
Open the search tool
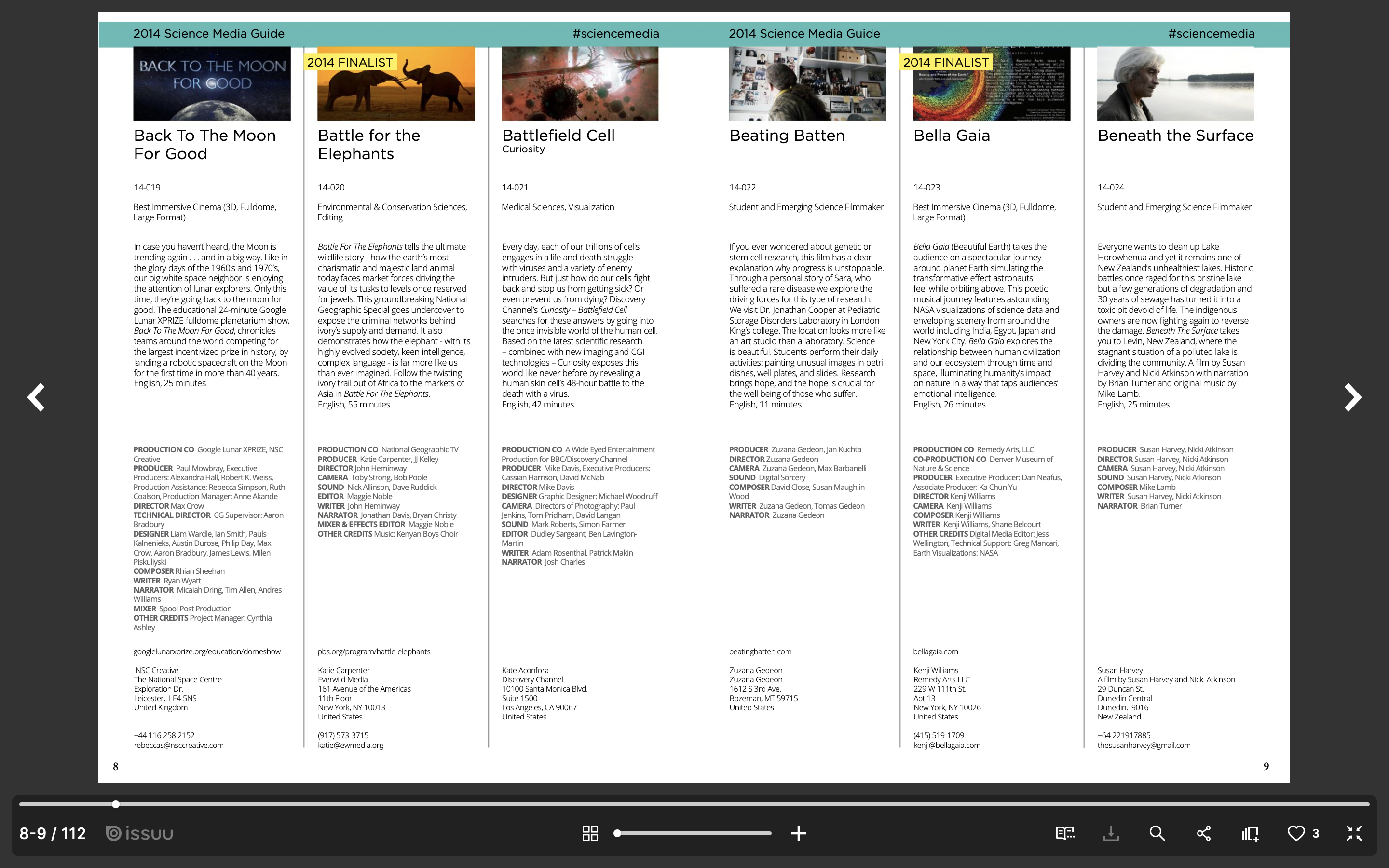[1157, 833]
